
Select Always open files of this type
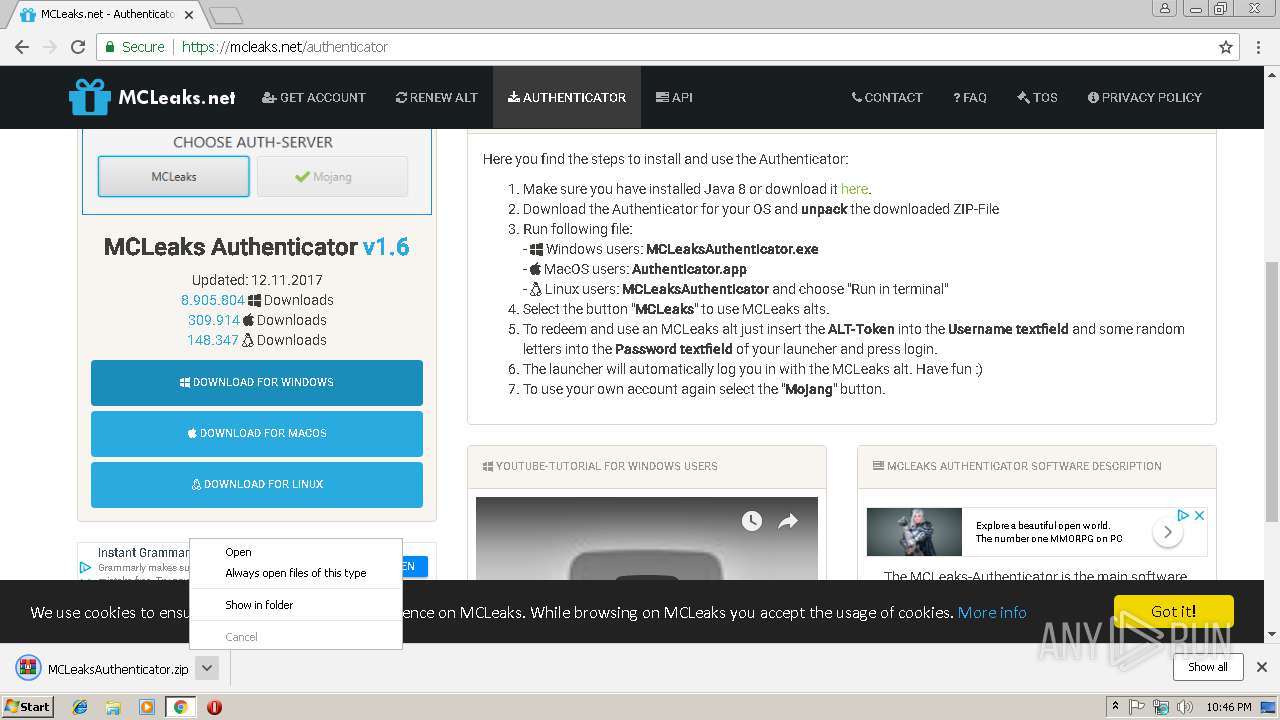tap(296, 573)
